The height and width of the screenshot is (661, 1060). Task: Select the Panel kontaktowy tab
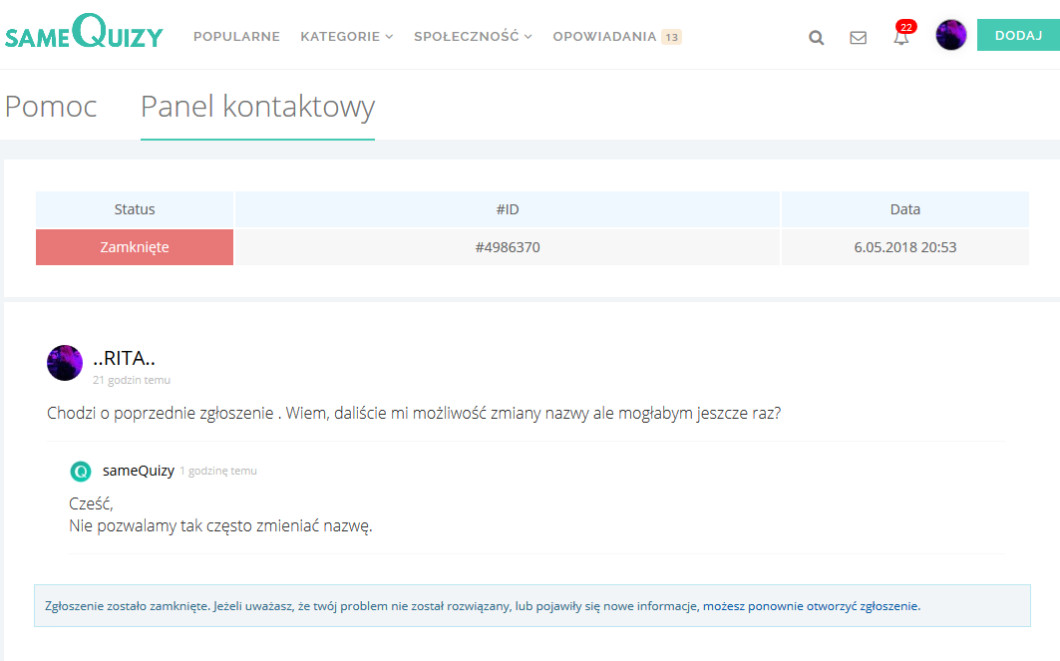[257, 106]
